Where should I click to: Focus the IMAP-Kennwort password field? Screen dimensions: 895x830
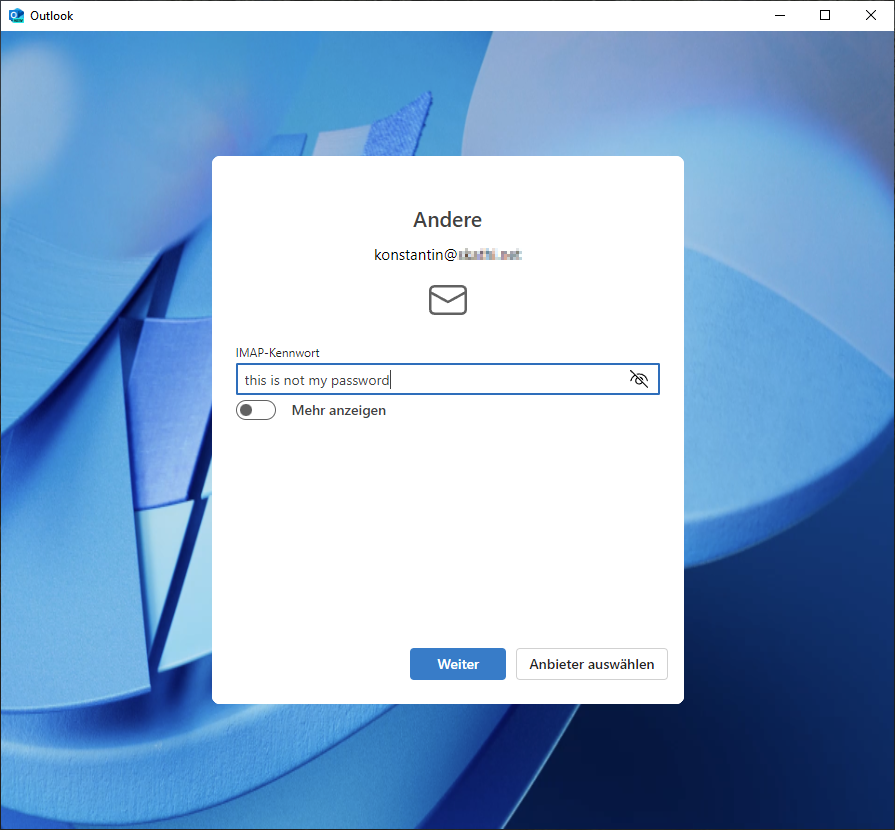500,380
